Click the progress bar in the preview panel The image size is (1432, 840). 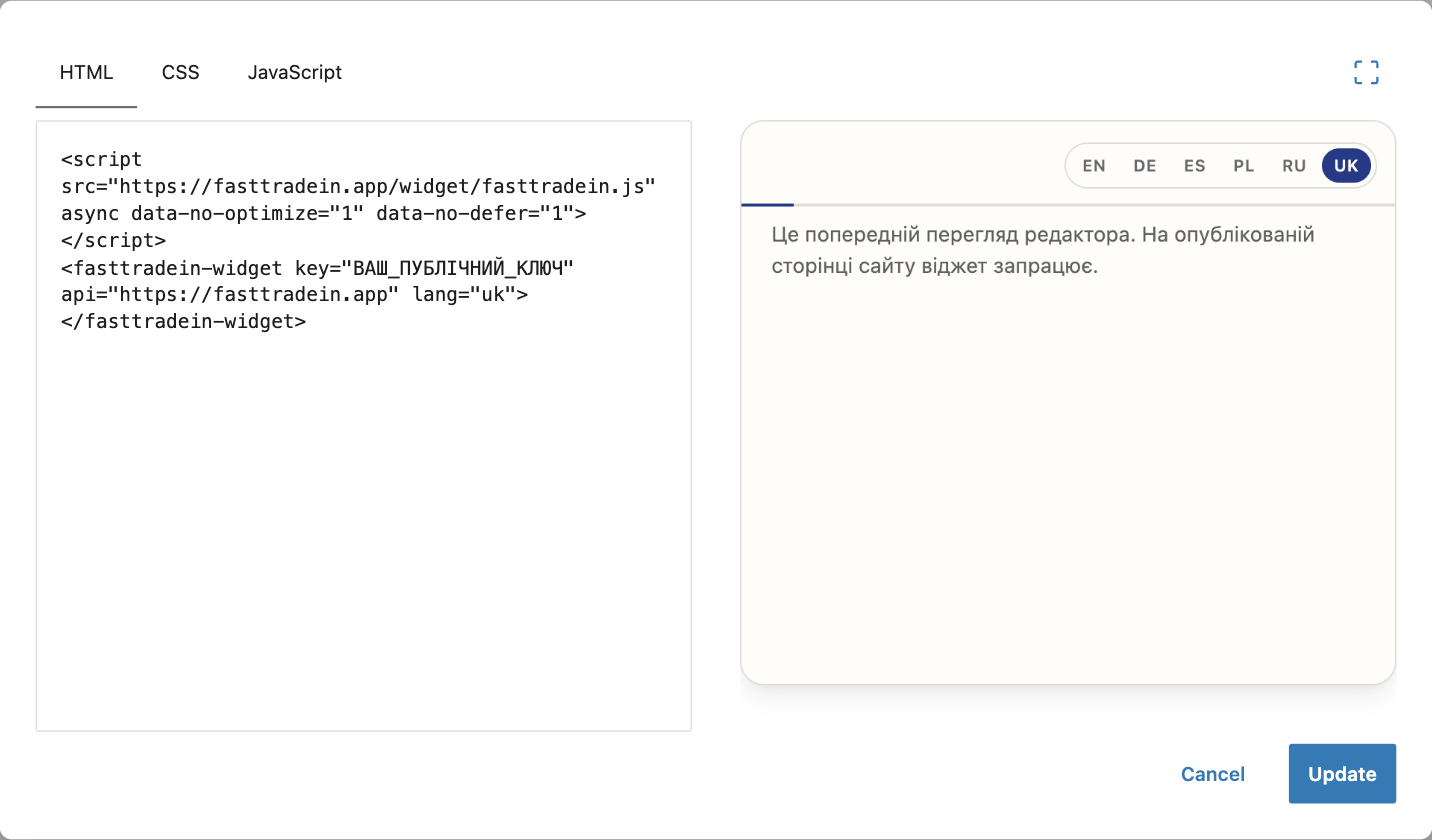pyautogui.click(x=1068, y=204)
